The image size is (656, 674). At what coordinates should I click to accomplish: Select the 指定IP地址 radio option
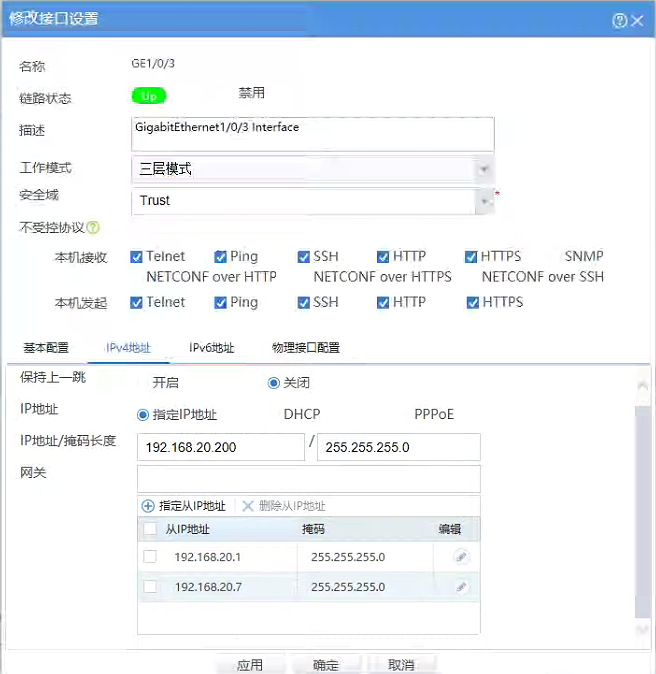143,415
